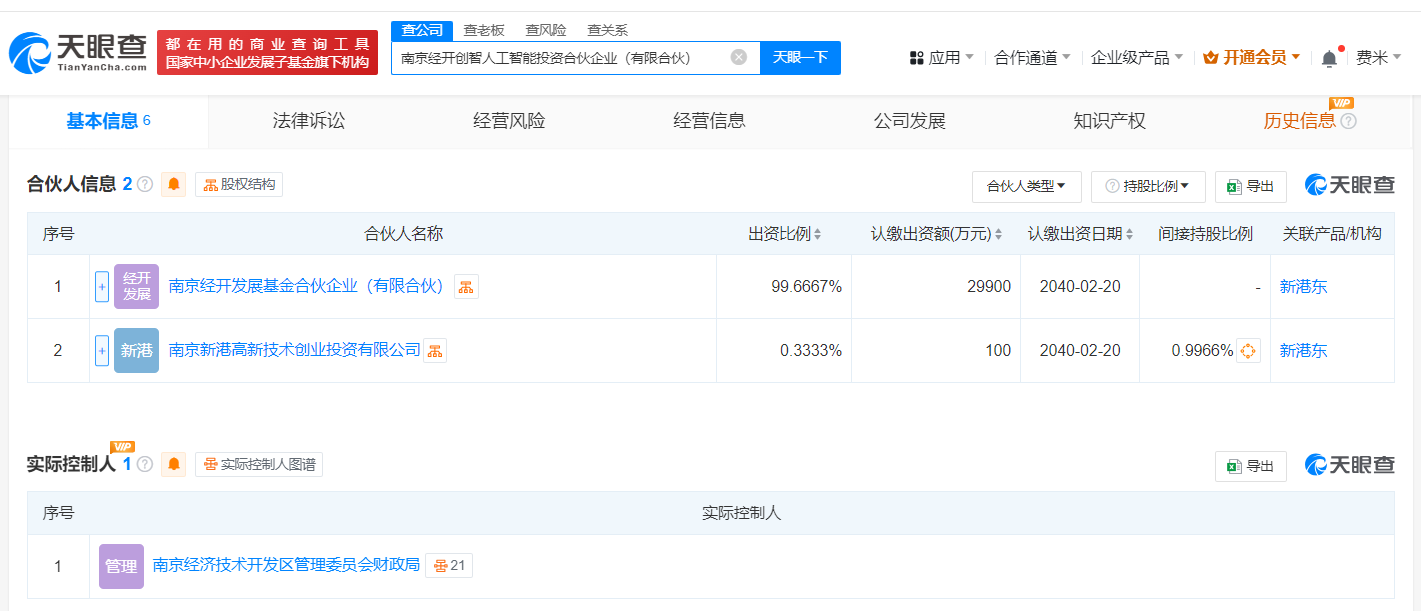Open the 开通会员 dropdown

tap(1252, 58)
